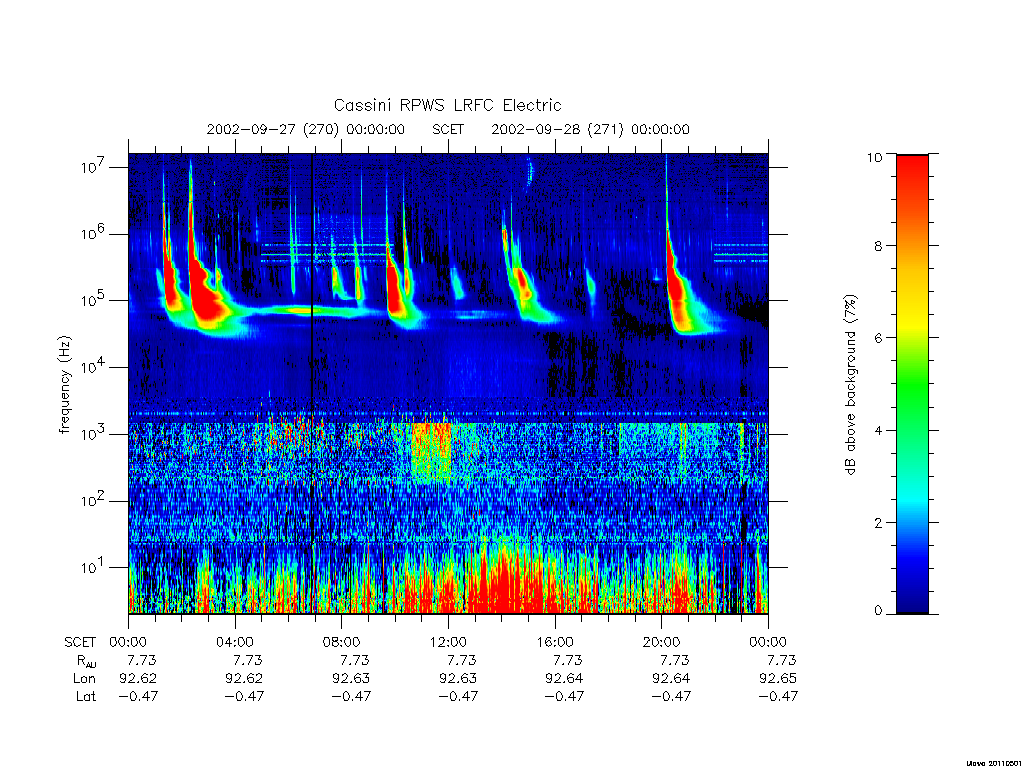Click colorbar tick label 4
1024x768 pixels.
coord(878,430)
